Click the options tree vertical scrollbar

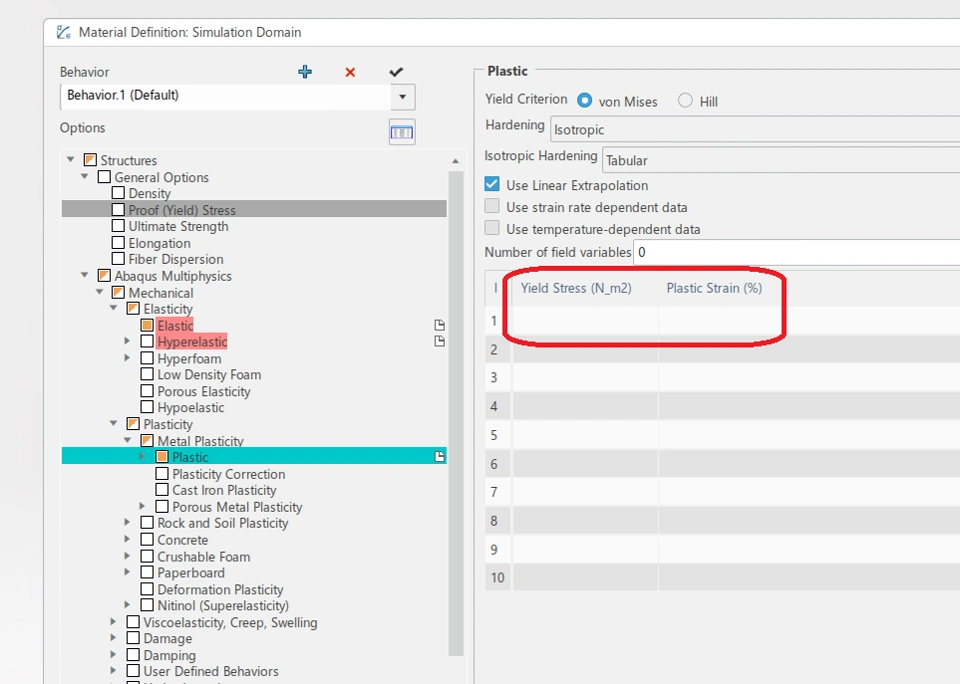click(x=456, y=413)
